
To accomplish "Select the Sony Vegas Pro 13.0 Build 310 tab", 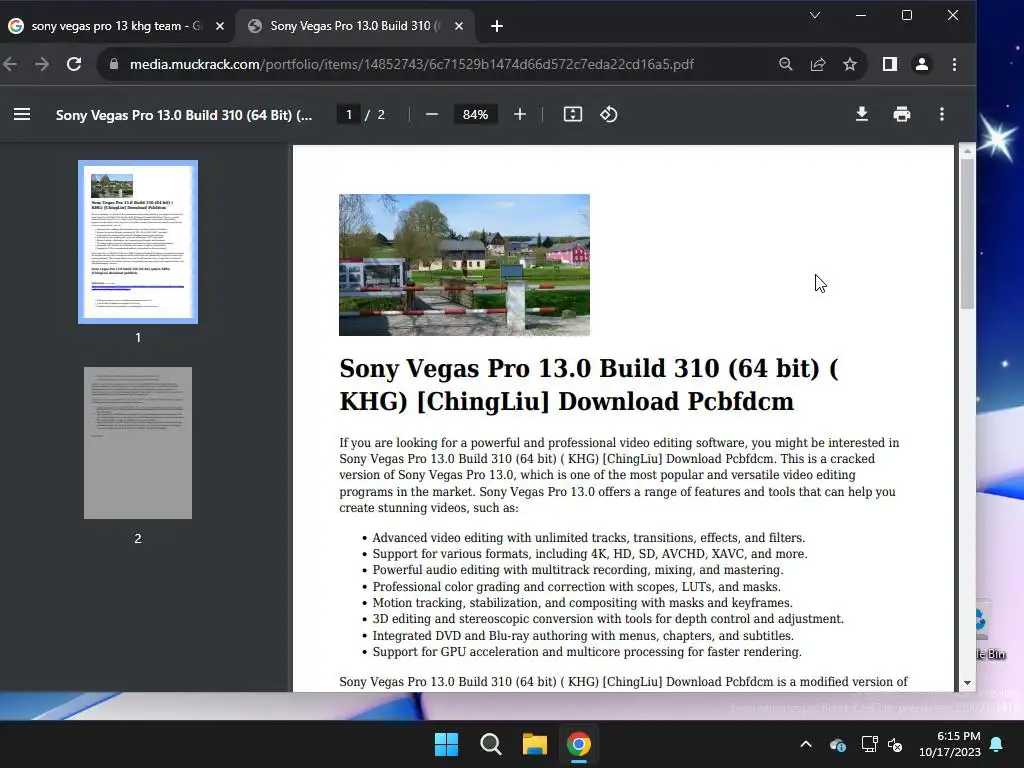I will (356, 26).
